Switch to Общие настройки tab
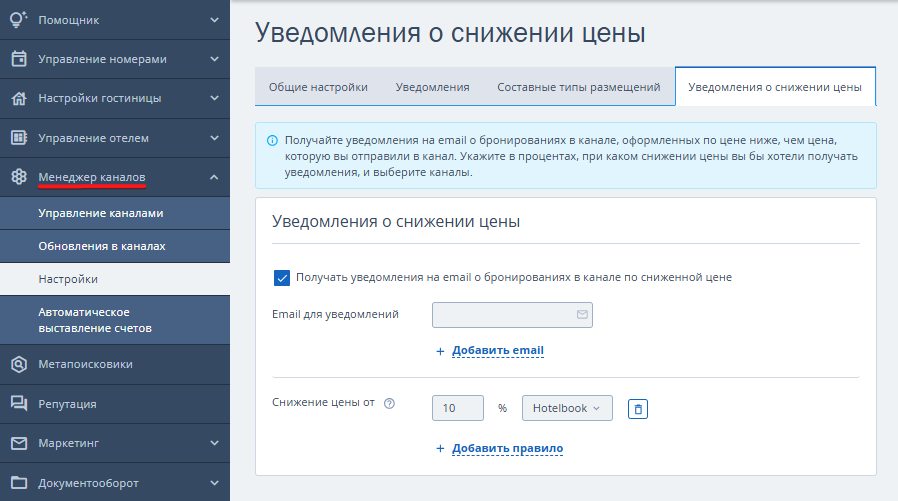This screenshot has height=501, width=898. 318,87
